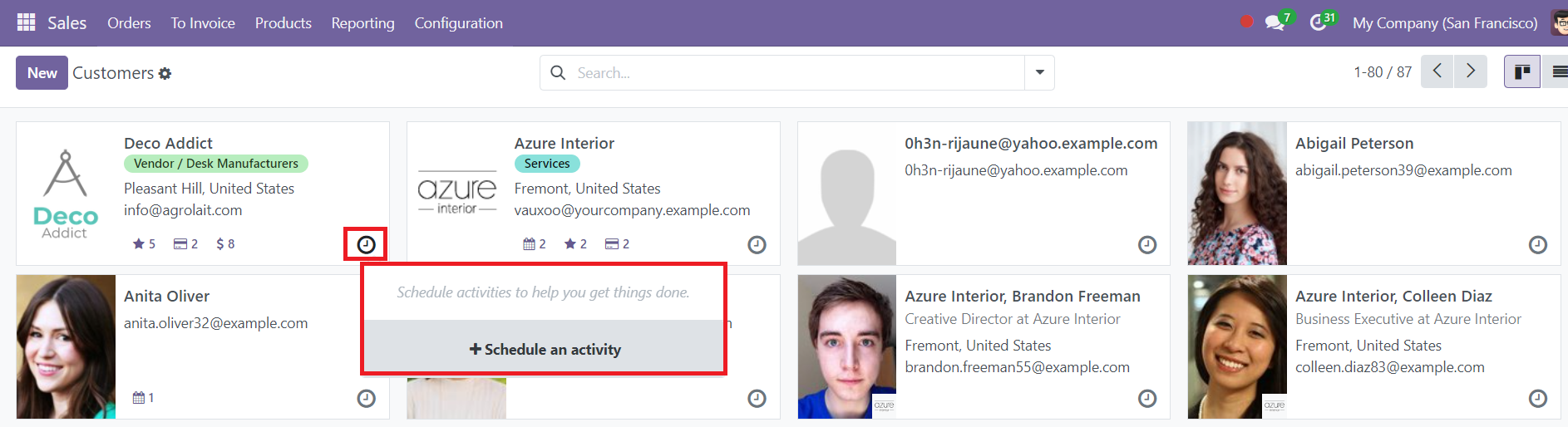Go to the previous page of customers
The image size is (1568, 427).
click(1437, 72)
